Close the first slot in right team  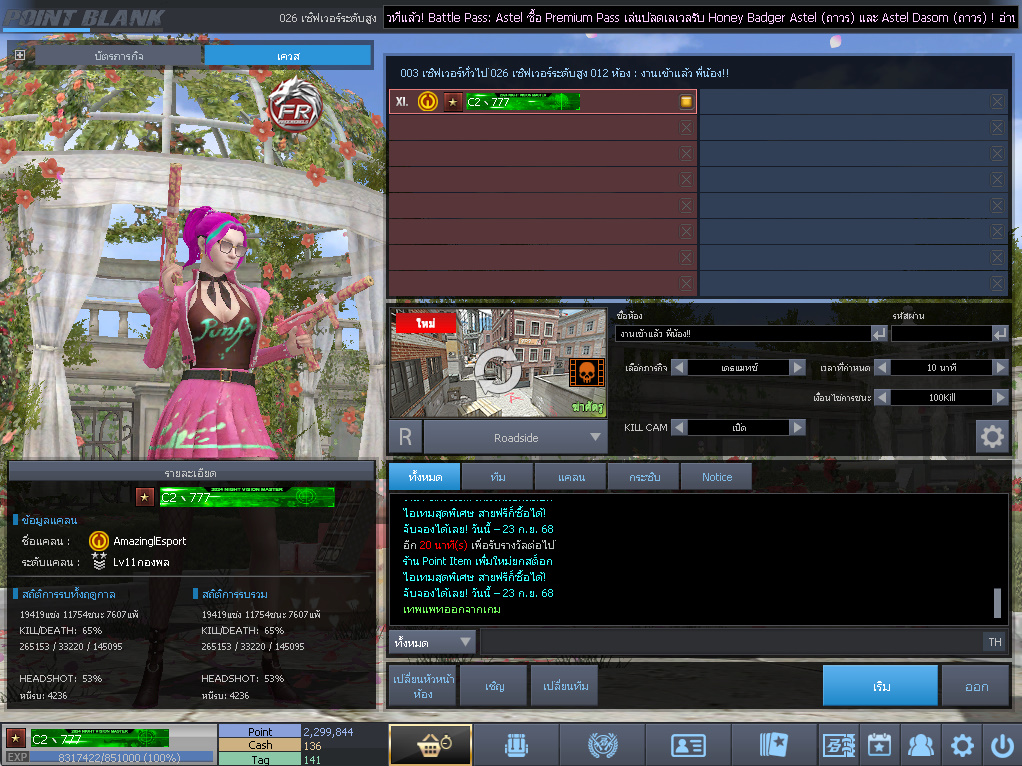(x=997, y=102)
